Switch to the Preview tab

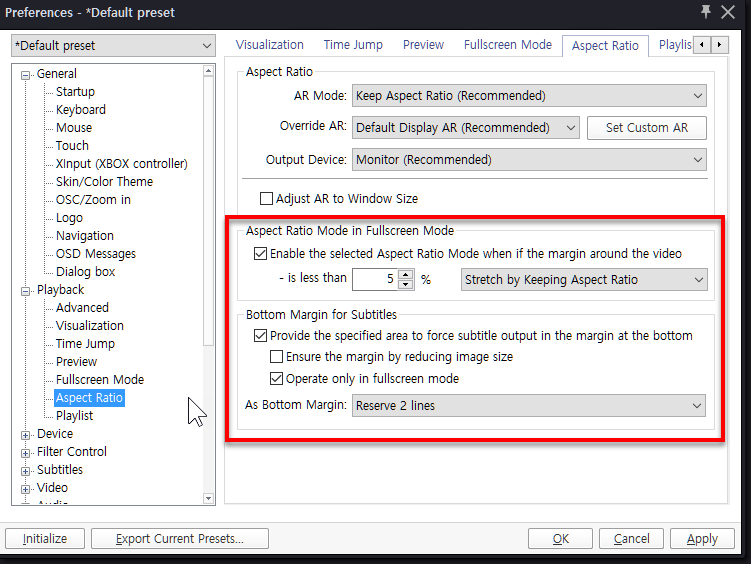(423, 45)
